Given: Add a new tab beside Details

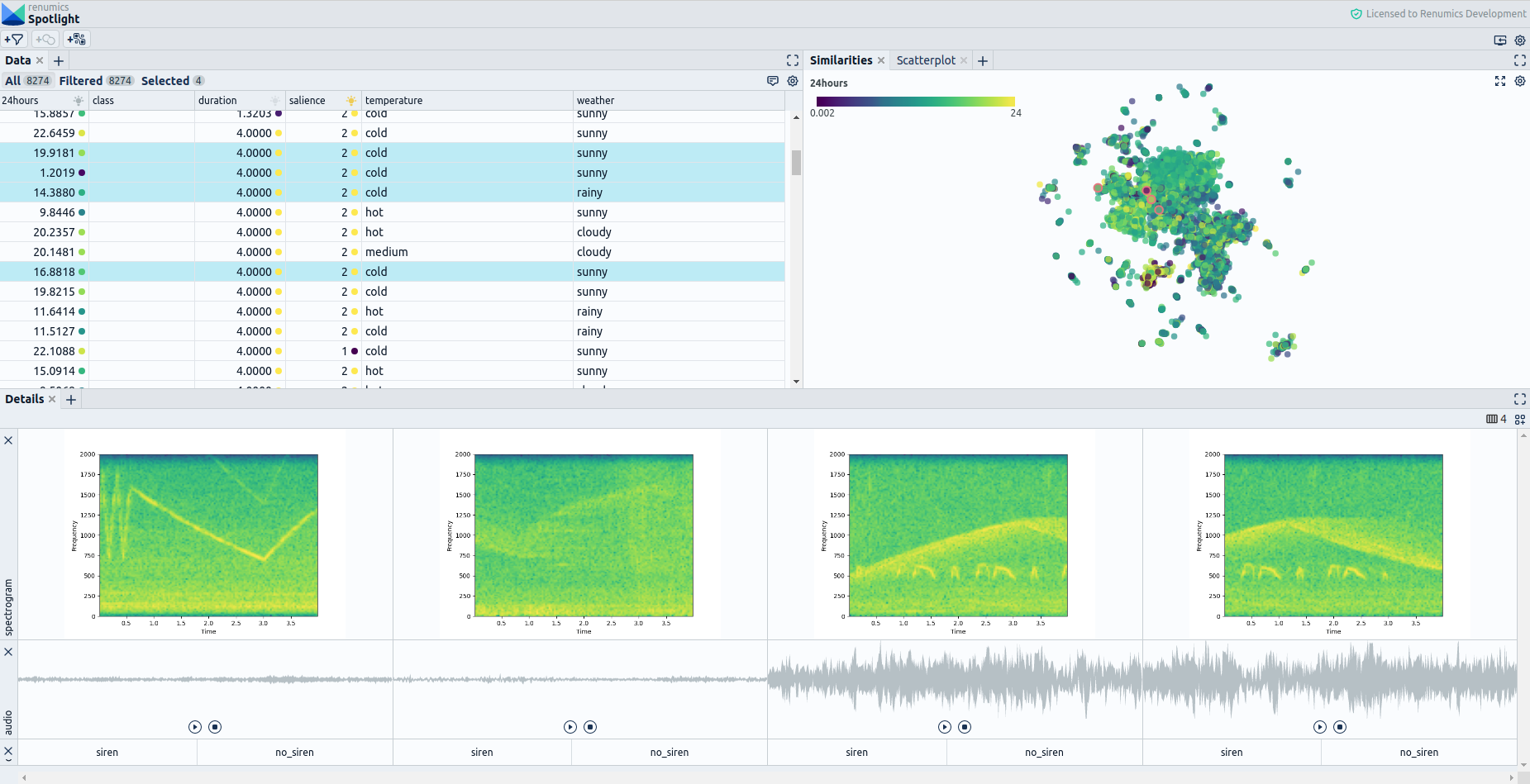Looking at the screenshot, I should click(71, 400).
